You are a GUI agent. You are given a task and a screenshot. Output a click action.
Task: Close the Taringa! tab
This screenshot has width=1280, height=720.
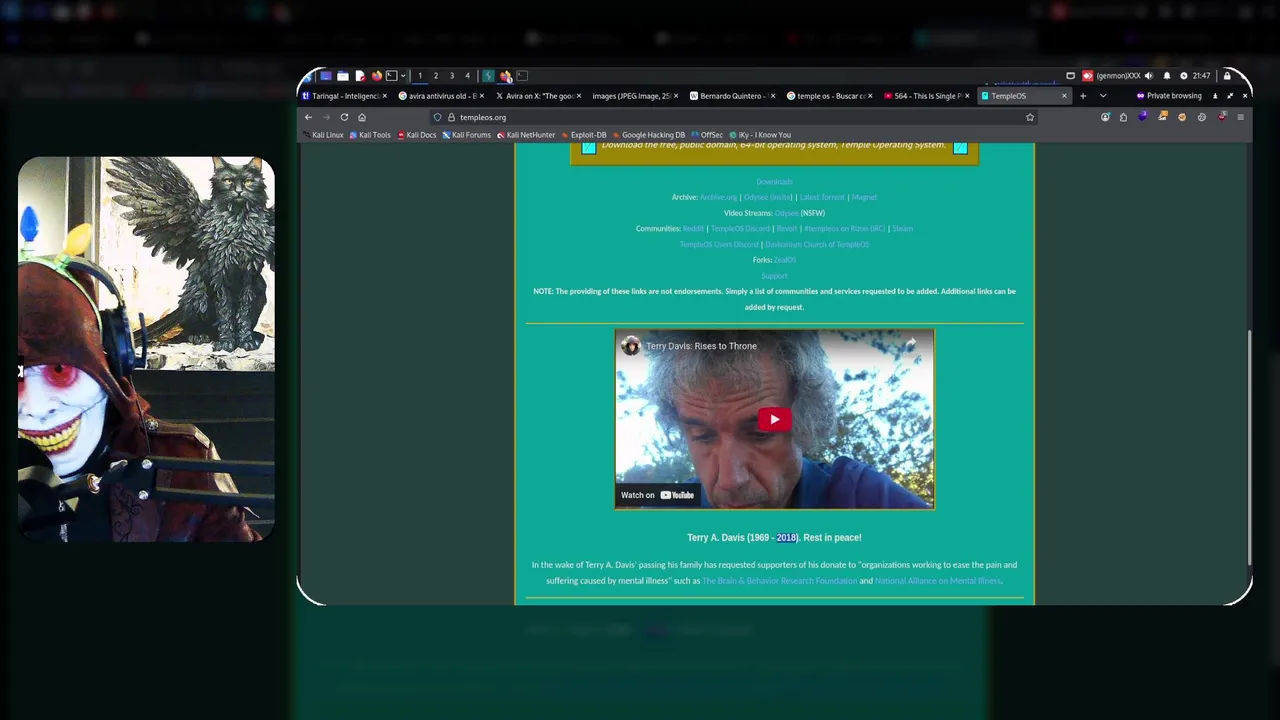click(385, 96)
